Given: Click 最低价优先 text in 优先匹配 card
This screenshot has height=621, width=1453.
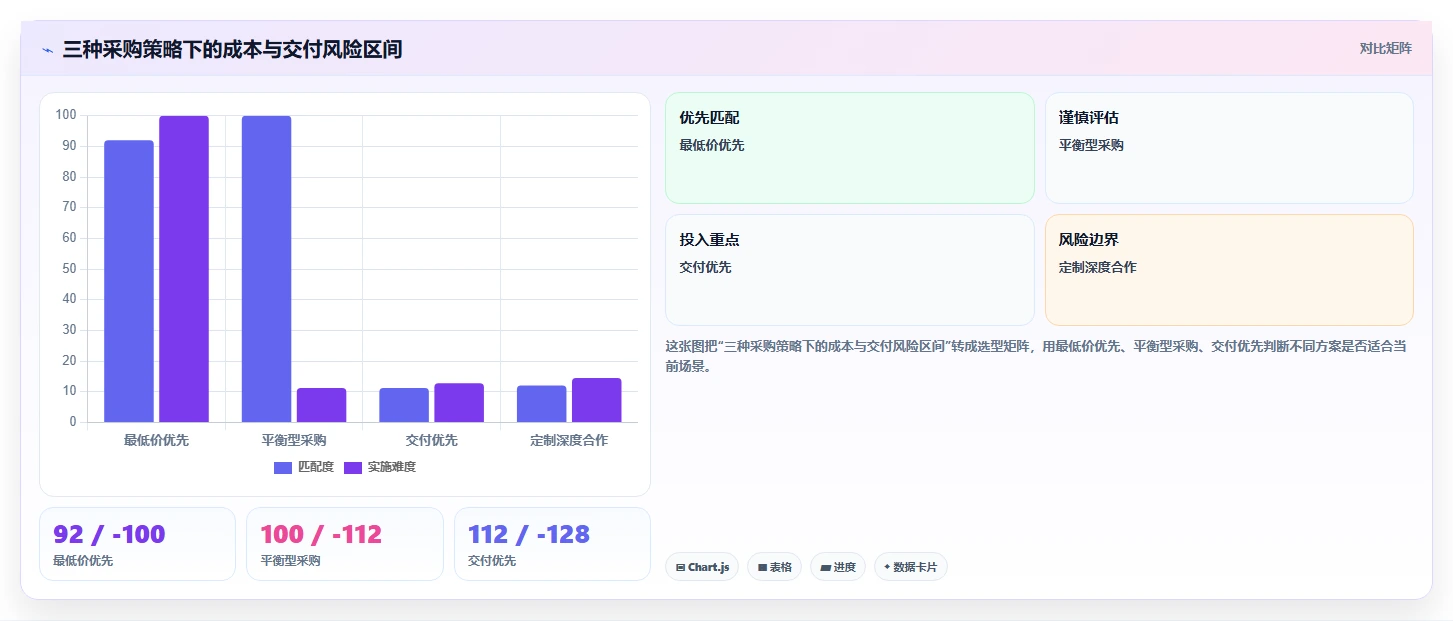Looking at the screenshot, I should click(x=712, y=145).
